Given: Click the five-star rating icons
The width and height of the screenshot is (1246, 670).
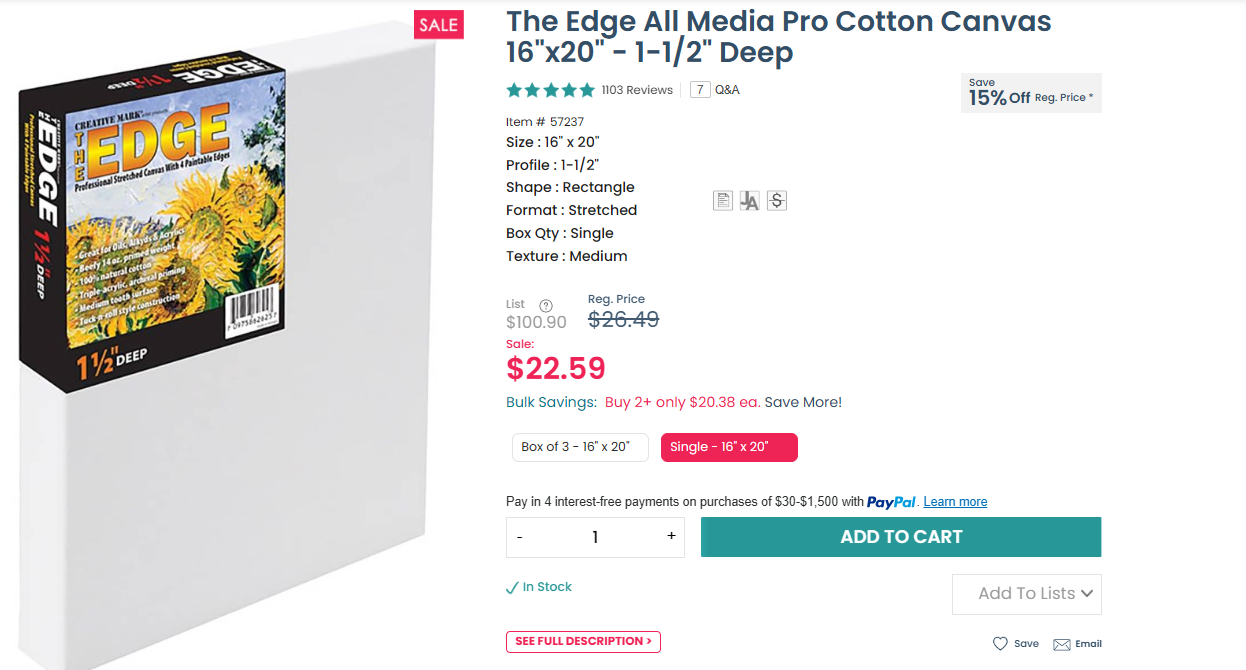Looking at the screenshot, I should [550, 90].
